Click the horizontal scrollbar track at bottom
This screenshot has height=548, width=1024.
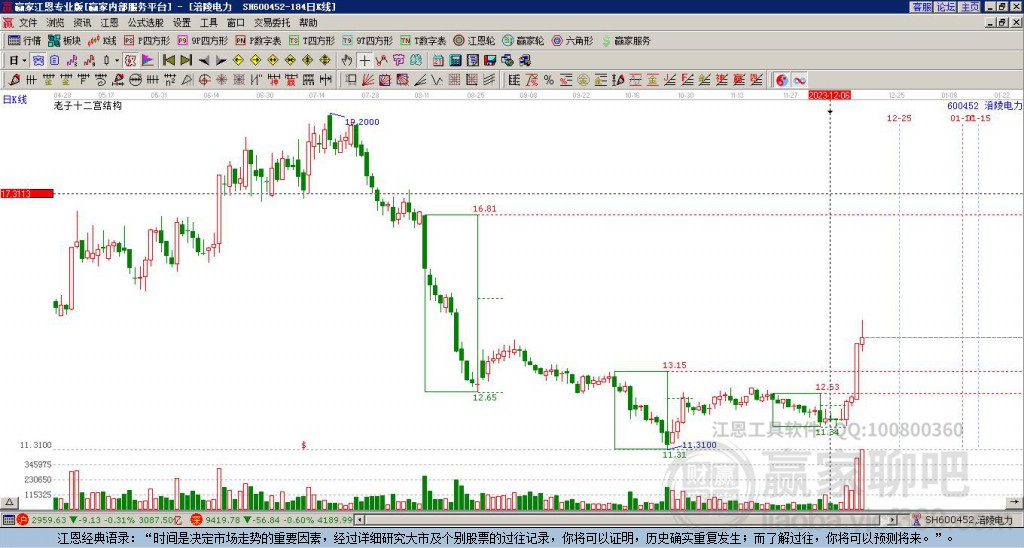click(x=627, y=520)
